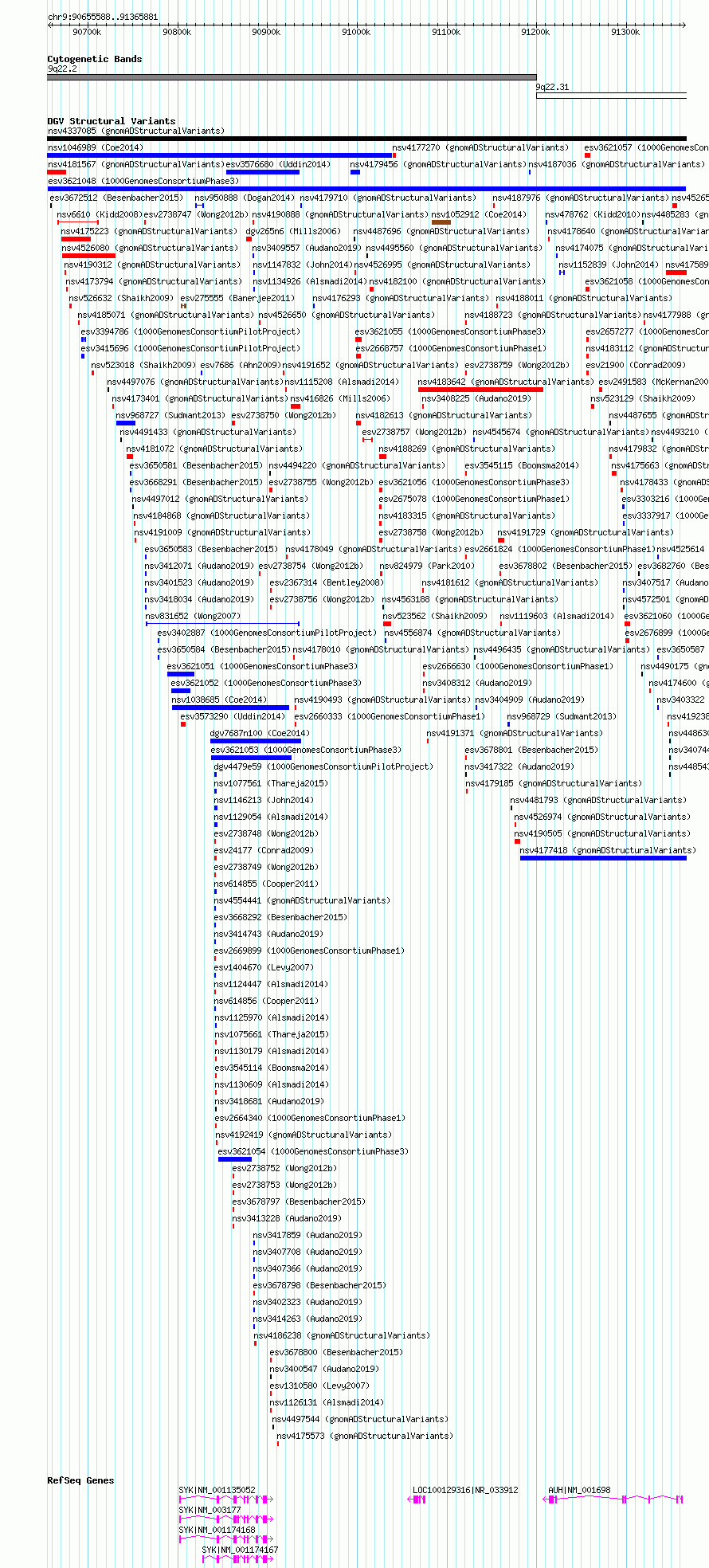Select SYK|NM_001135052 gene label
Screen dimensions: 709x1568
217,1490
